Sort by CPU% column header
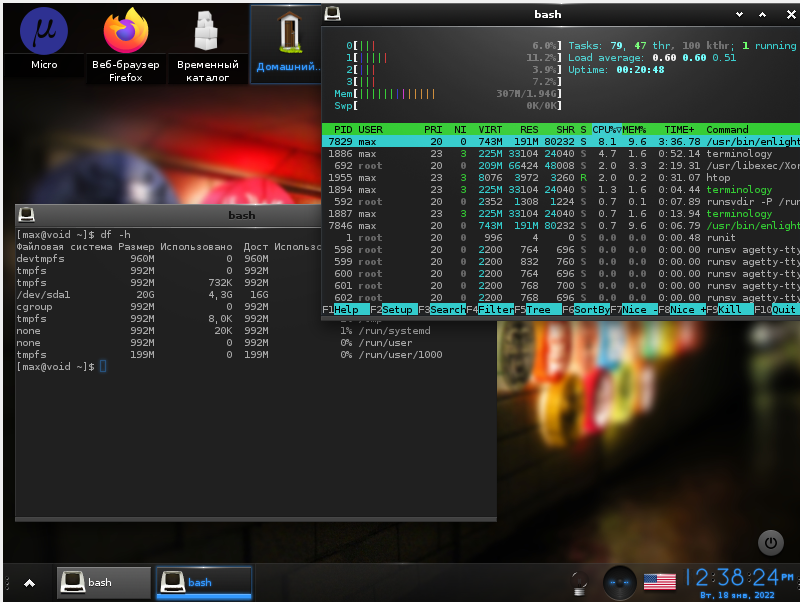The image size is (800, 602). pyautogui.click(x=607, y=130)
